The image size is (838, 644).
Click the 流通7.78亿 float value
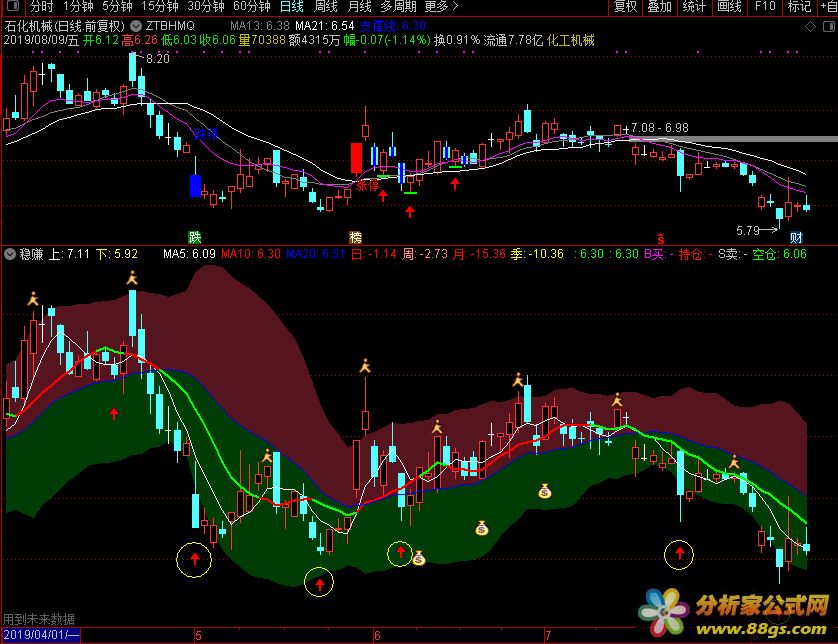point(513,40)
